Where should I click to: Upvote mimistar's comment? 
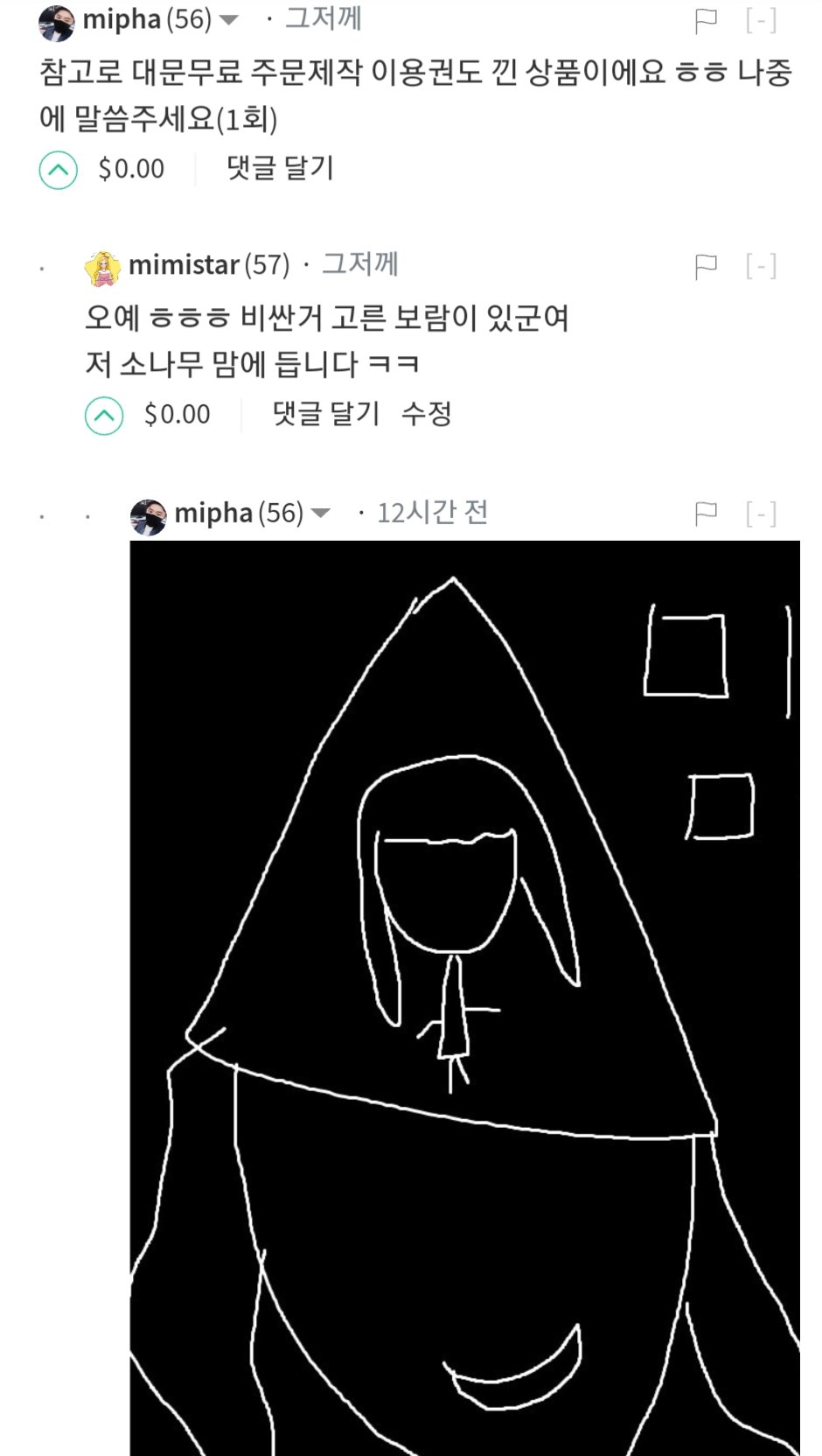pyautogui.click(x=104, y=416)
